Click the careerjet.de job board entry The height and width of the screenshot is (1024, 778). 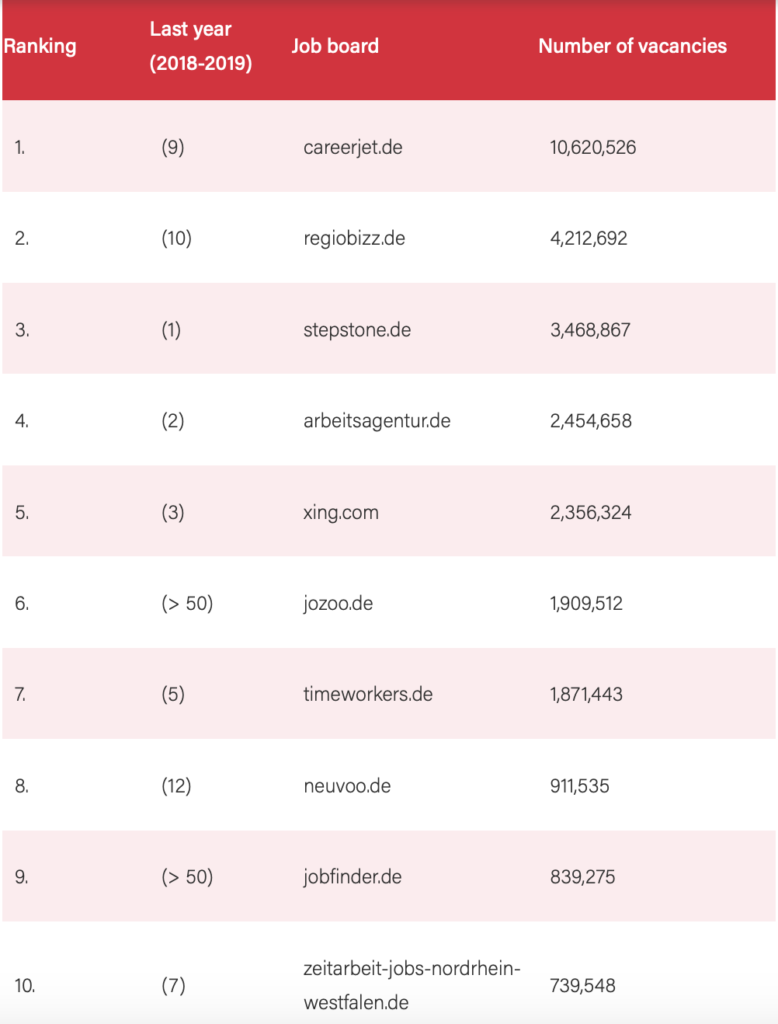pos(353,147)
